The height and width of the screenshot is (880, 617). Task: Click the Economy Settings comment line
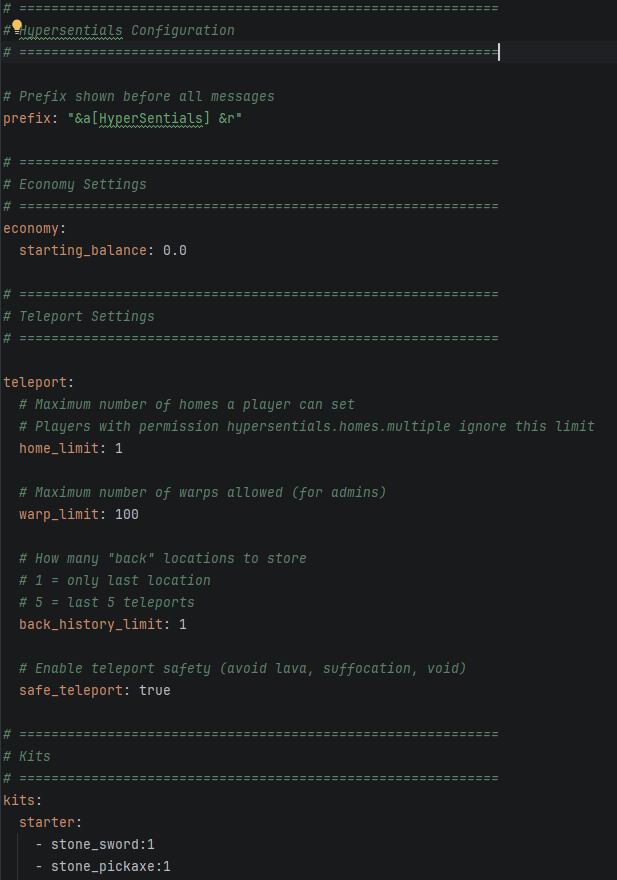tap(75, 185)
